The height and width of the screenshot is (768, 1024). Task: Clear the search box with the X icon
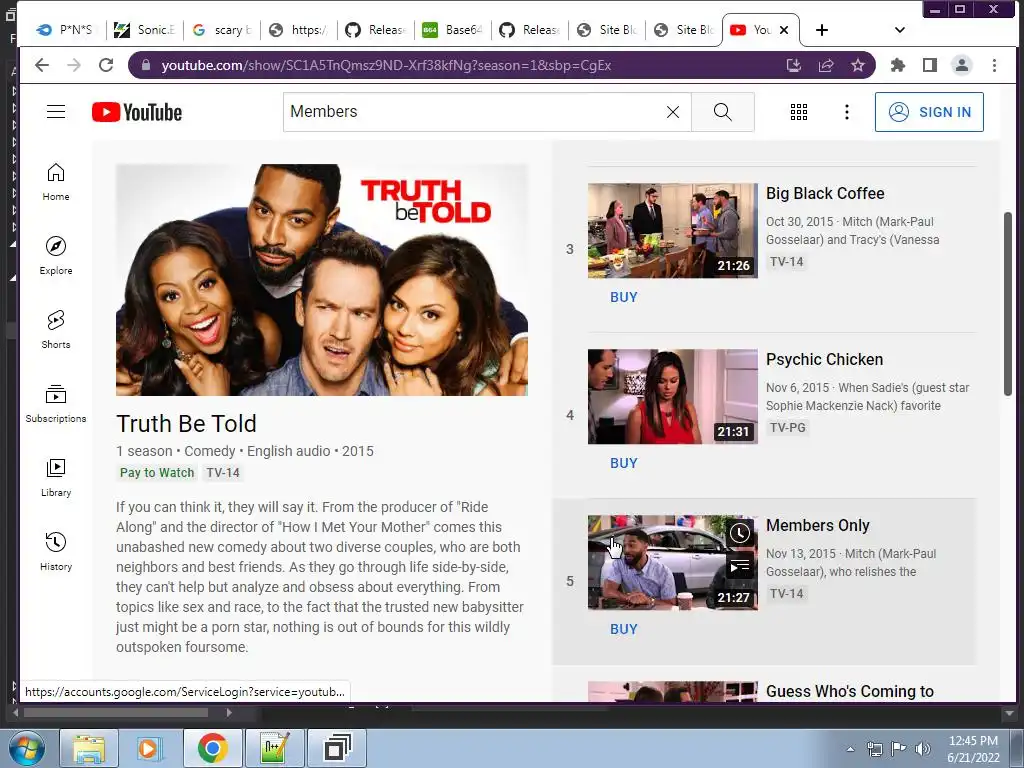click(673, 112)
